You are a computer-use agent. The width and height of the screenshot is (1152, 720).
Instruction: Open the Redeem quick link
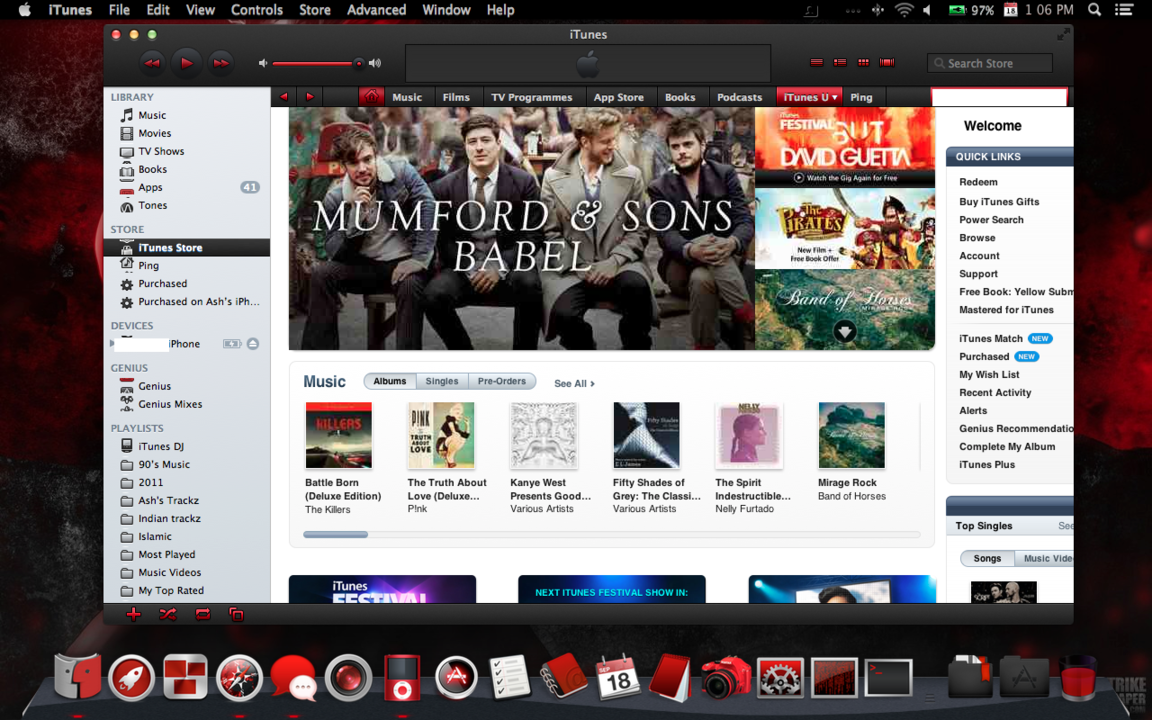coord(978,182)
